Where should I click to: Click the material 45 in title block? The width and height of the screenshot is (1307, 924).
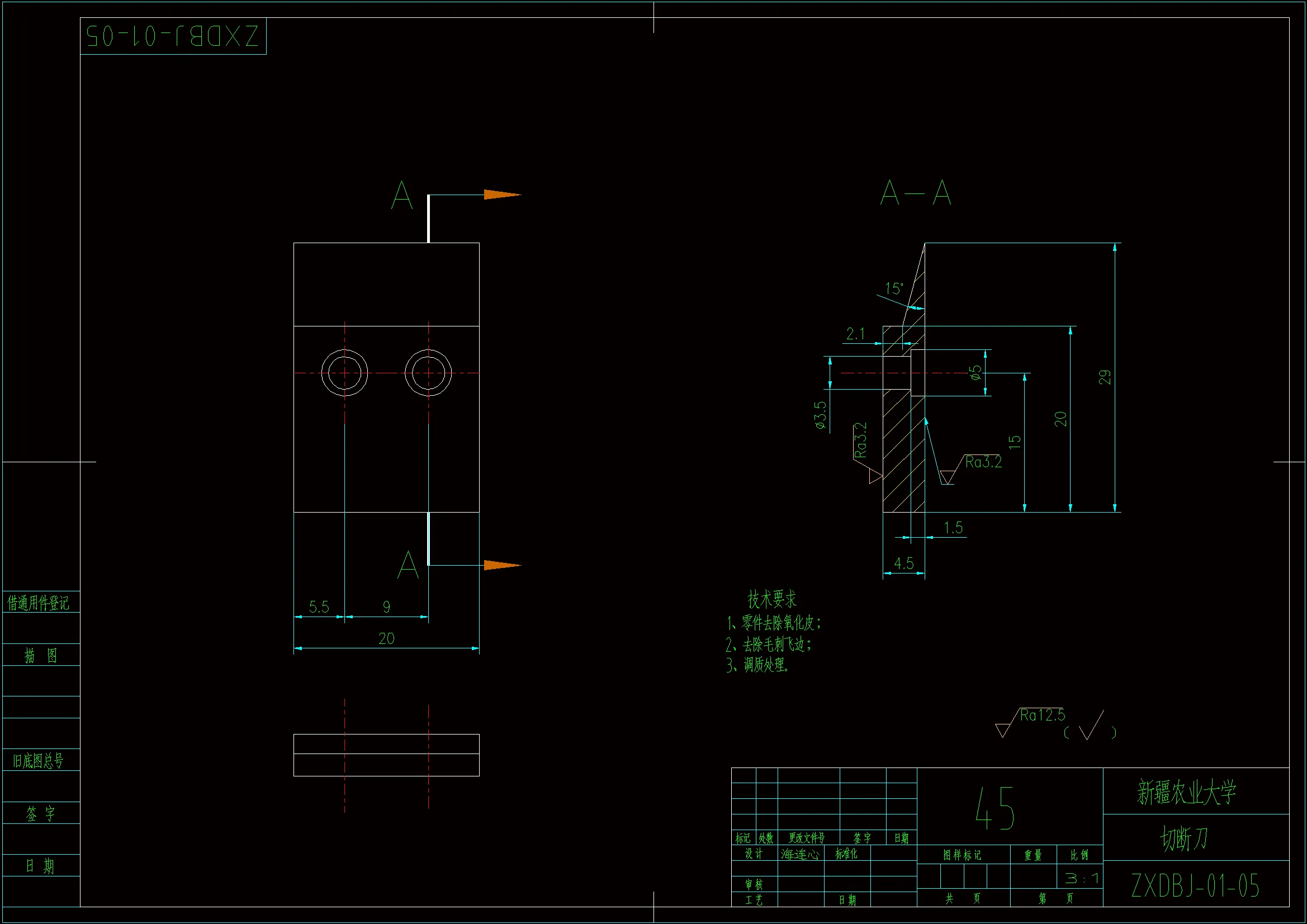[x=995, y=808]
